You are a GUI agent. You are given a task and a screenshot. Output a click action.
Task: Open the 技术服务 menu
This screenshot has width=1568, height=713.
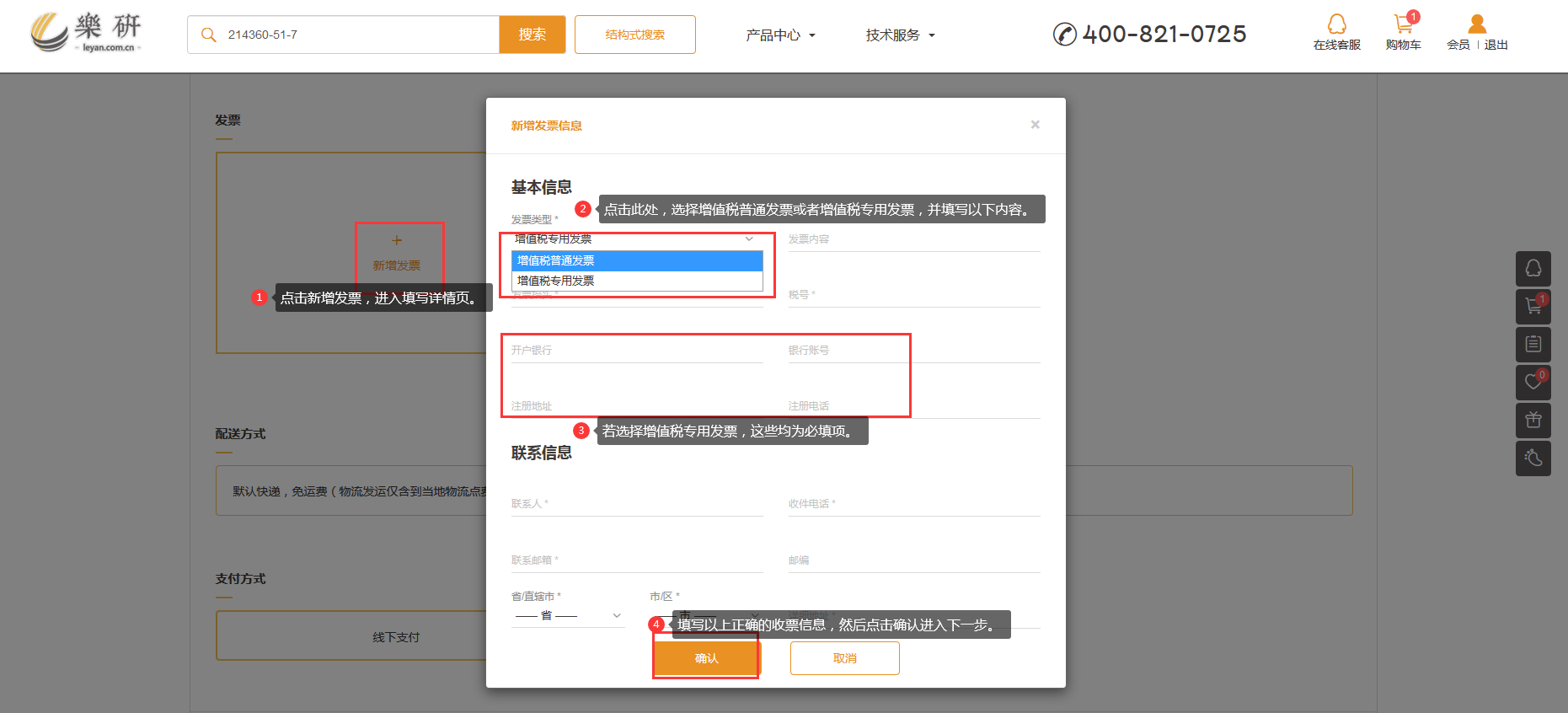900,35
